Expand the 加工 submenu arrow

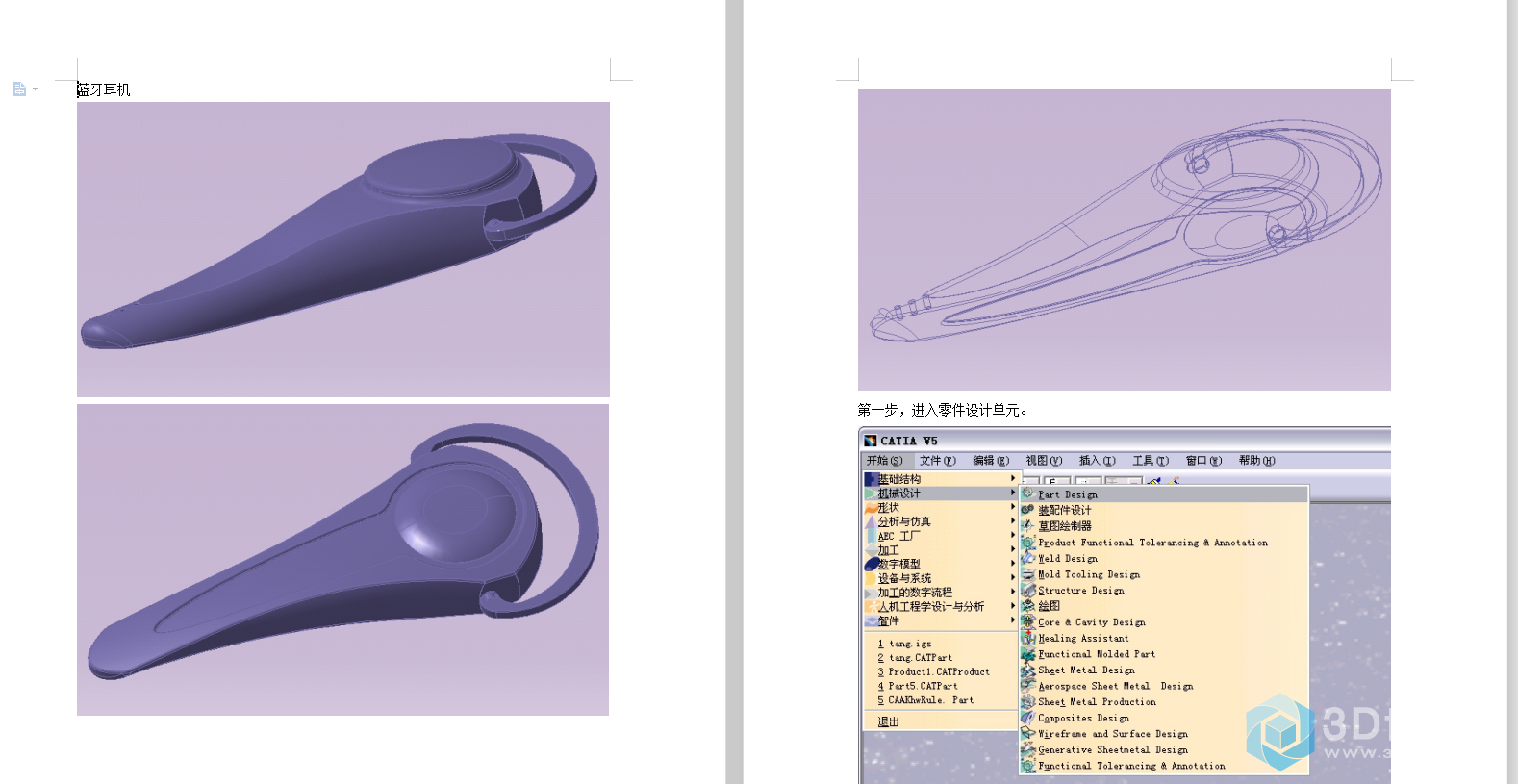coord(1012,549)
